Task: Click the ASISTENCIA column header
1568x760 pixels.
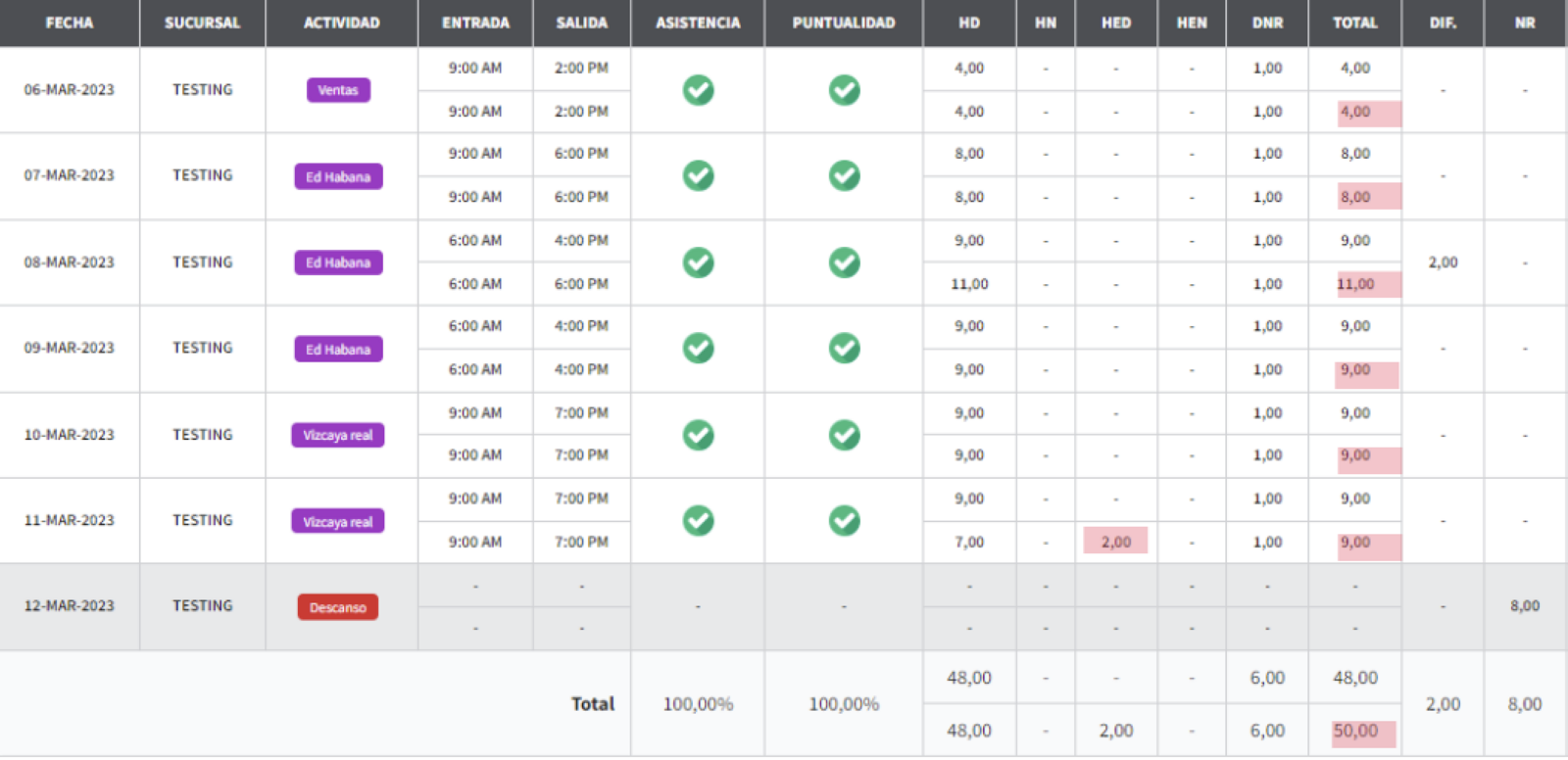Action: coord(698,23)
